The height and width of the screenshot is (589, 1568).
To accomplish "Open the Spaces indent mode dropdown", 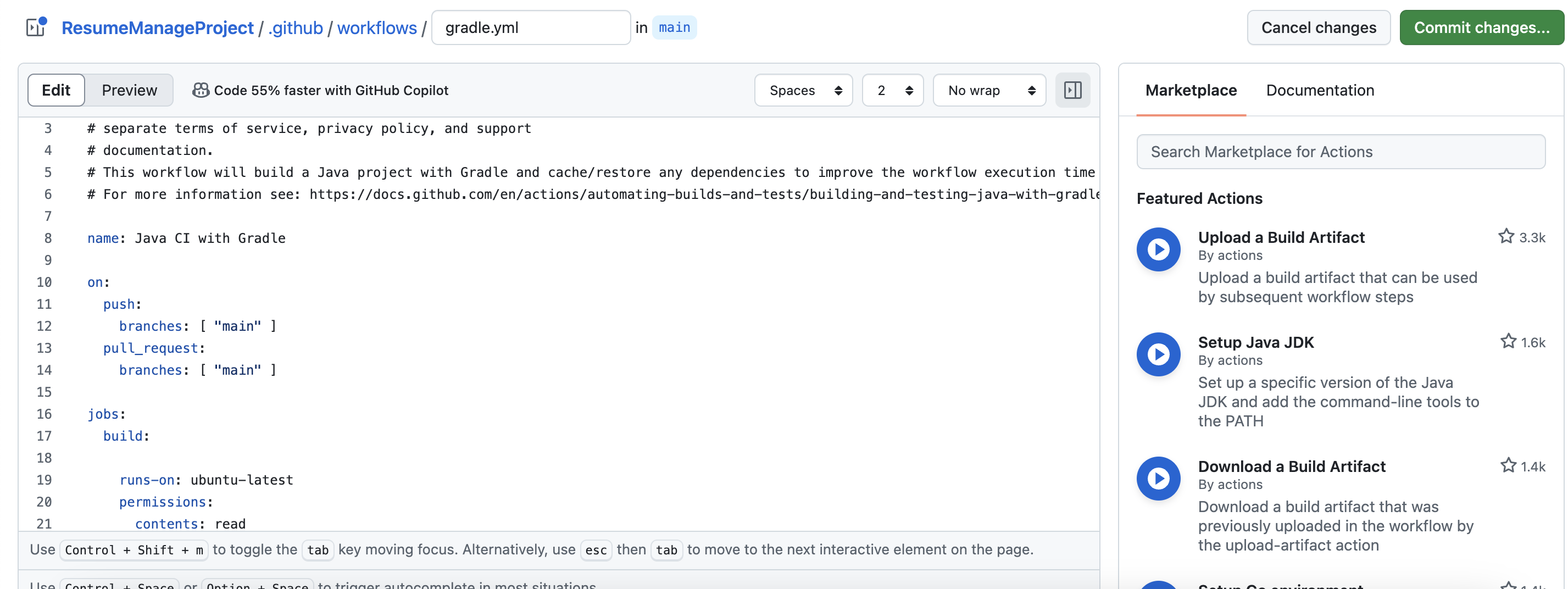I will 803,90.
